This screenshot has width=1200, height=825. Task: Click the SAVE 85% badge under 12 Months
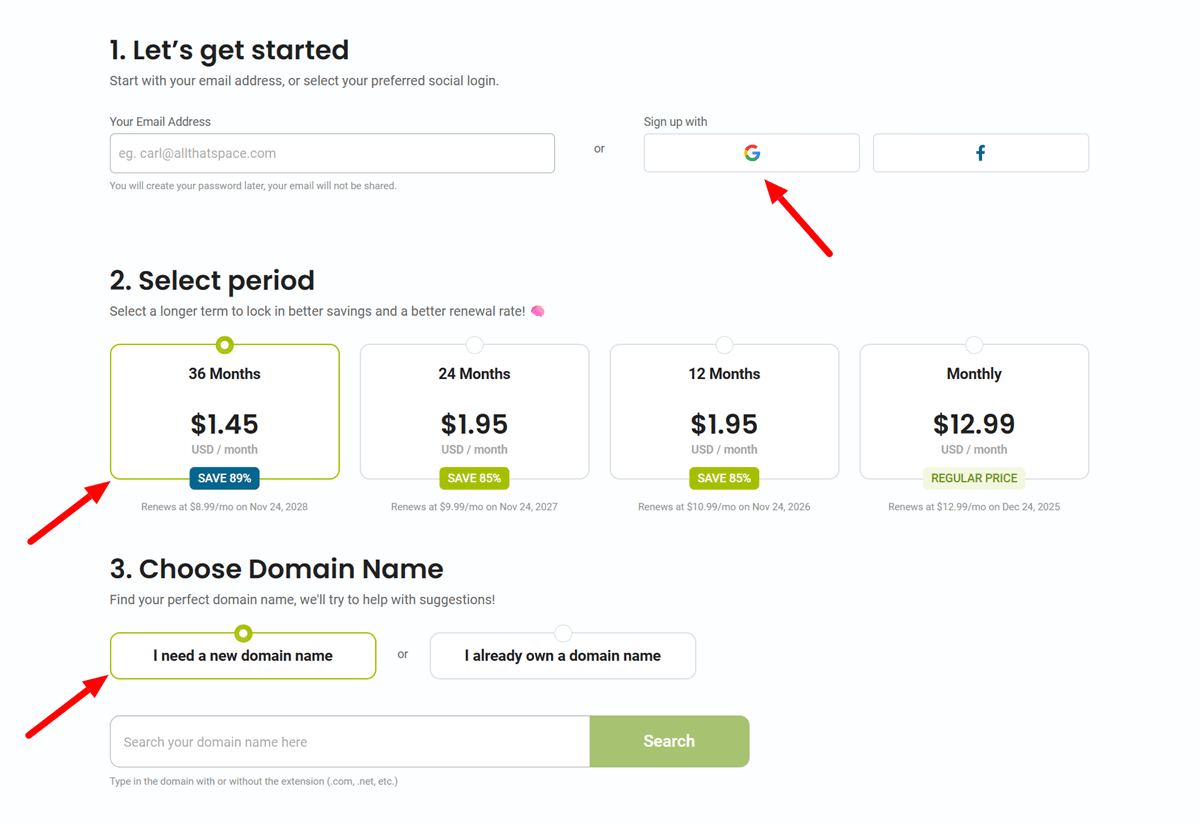[x=724, y=478]
